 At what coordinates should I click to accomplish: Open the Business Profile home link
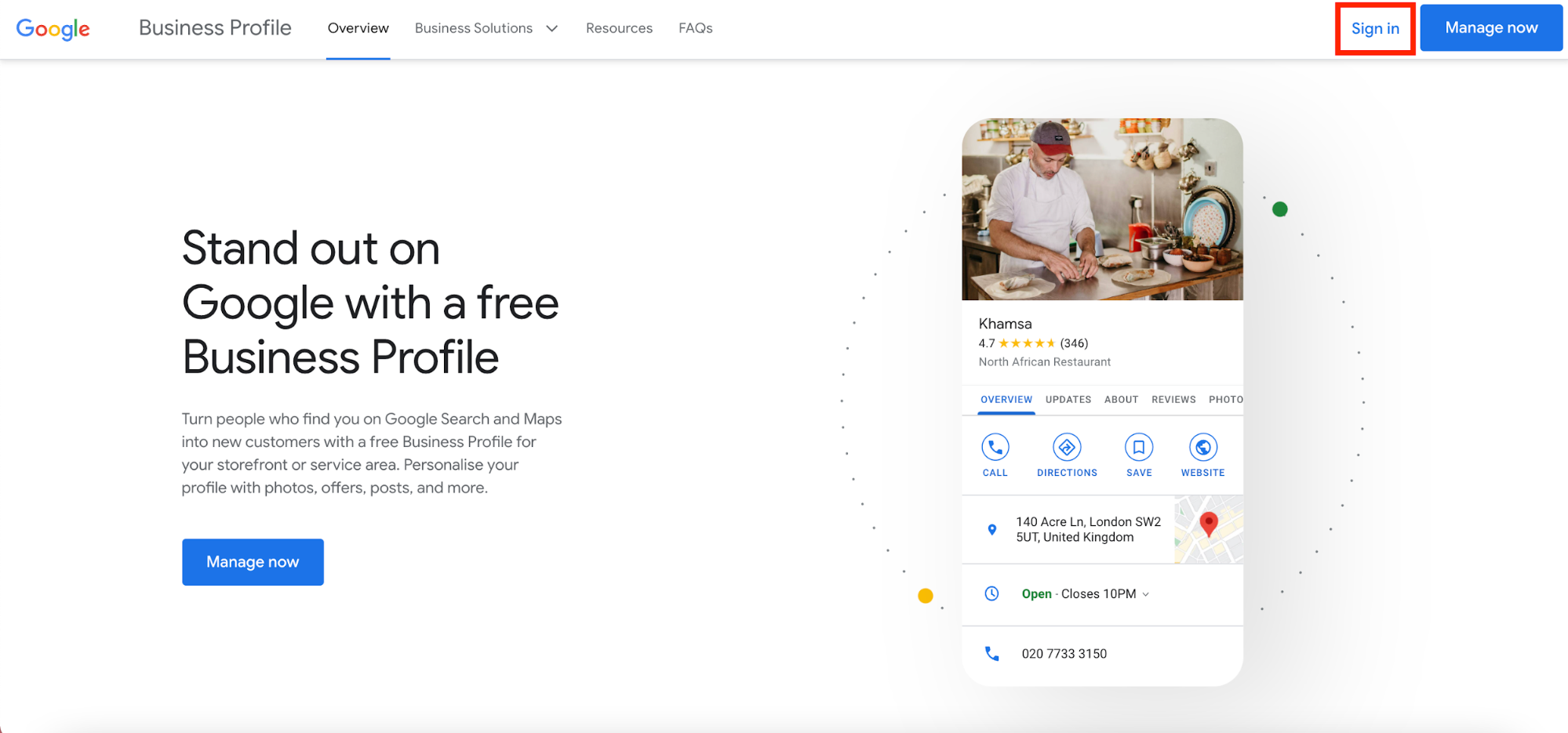click(215, 27)
